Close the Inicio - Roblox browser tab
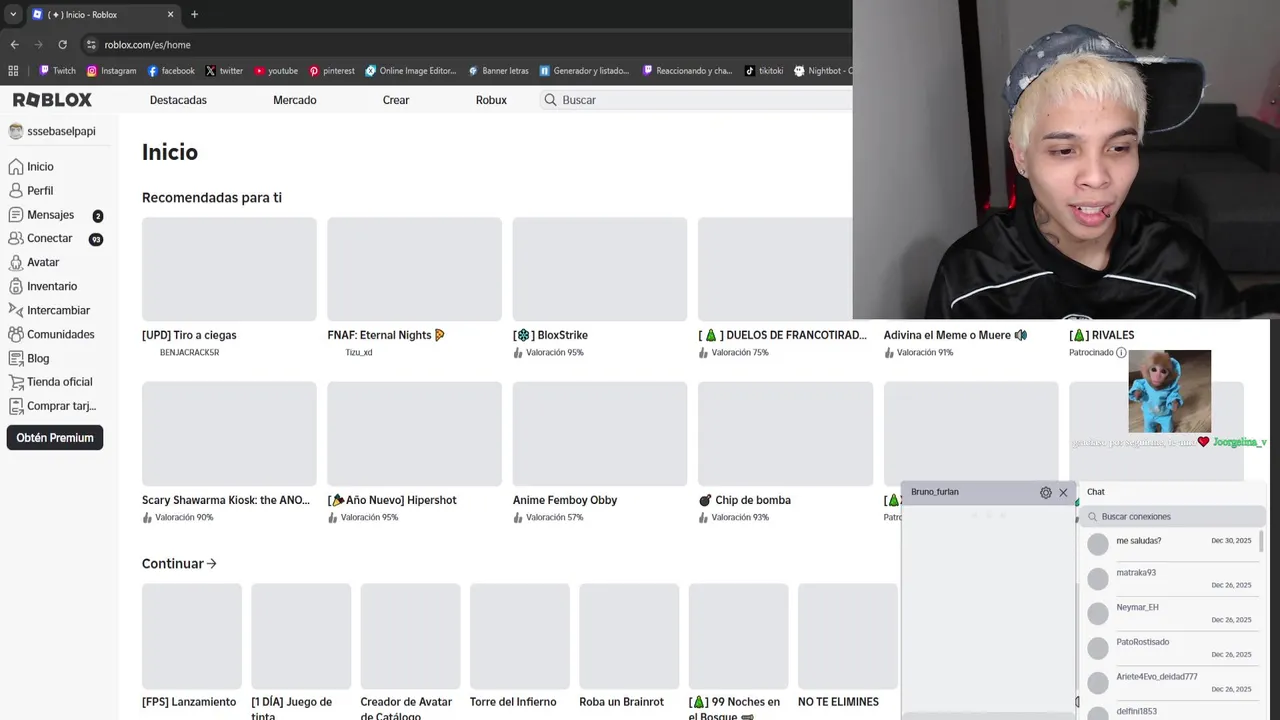The width and height of the screenshot is (1280, 720). pos(170,15)
